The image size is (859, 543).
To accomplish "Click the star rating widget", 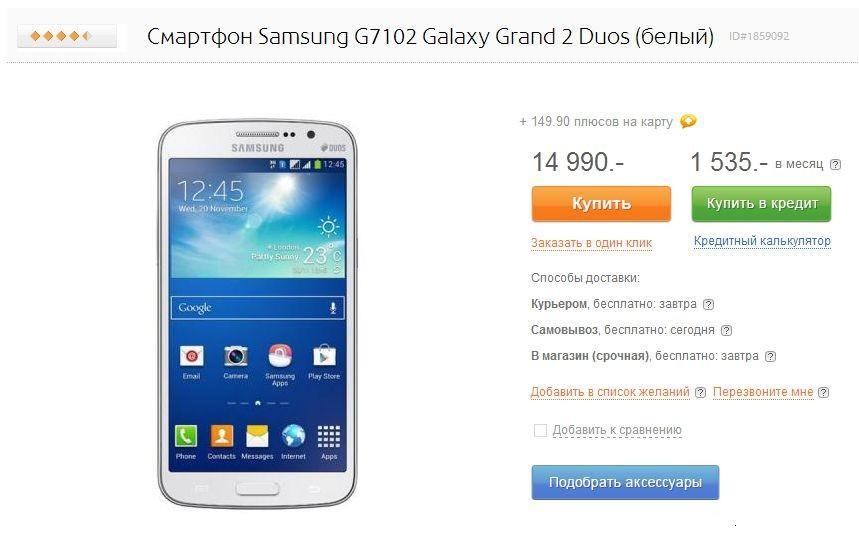I will pyautogui.click(x=67, y=36).
